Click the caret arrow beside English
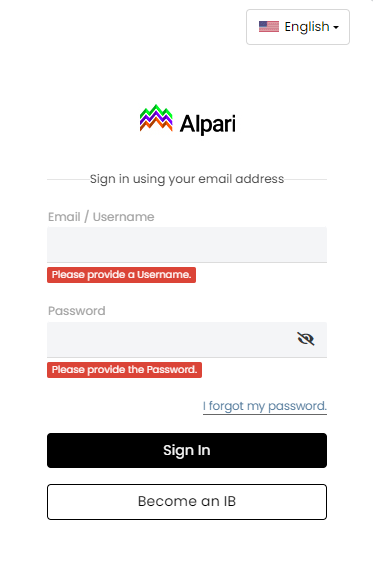 [336, 27]
